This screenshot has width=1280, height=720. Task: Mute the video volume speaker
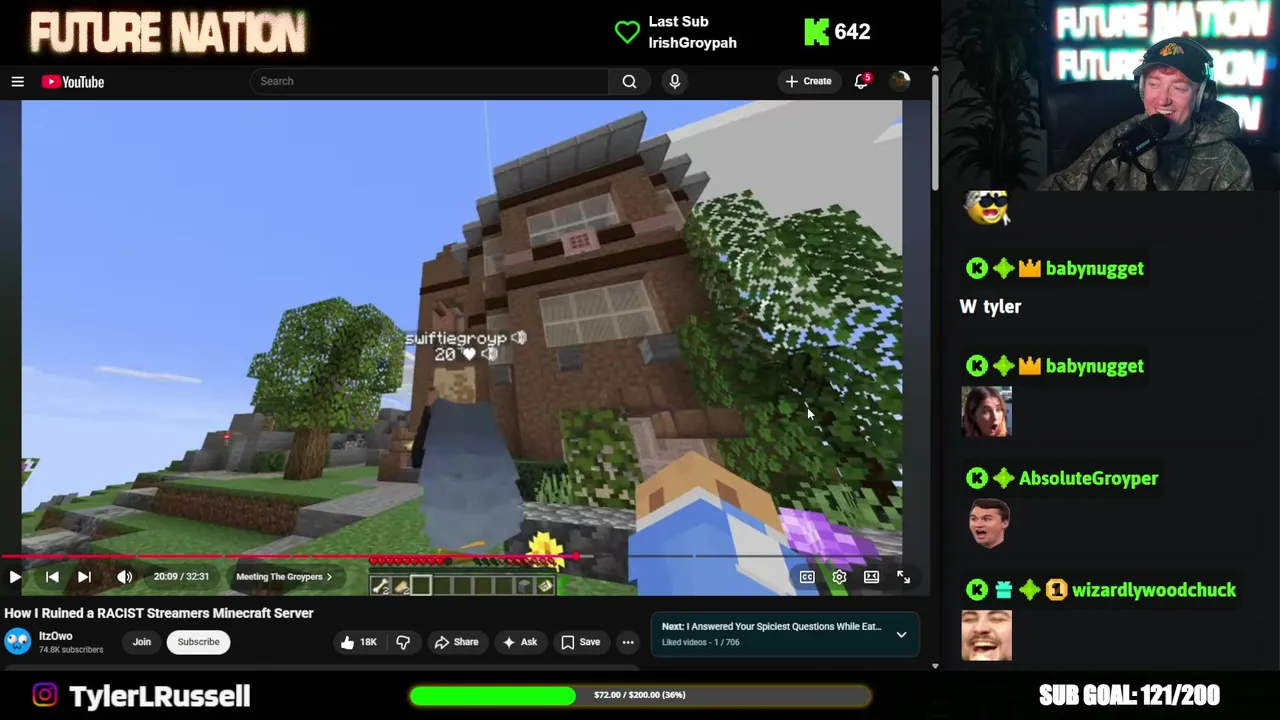tap(124, 577)
